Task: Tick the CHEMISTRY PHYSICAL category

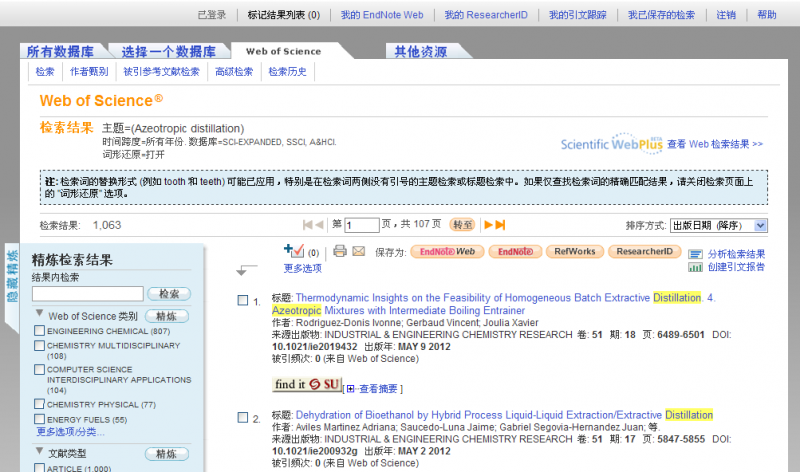Action: 39,404
